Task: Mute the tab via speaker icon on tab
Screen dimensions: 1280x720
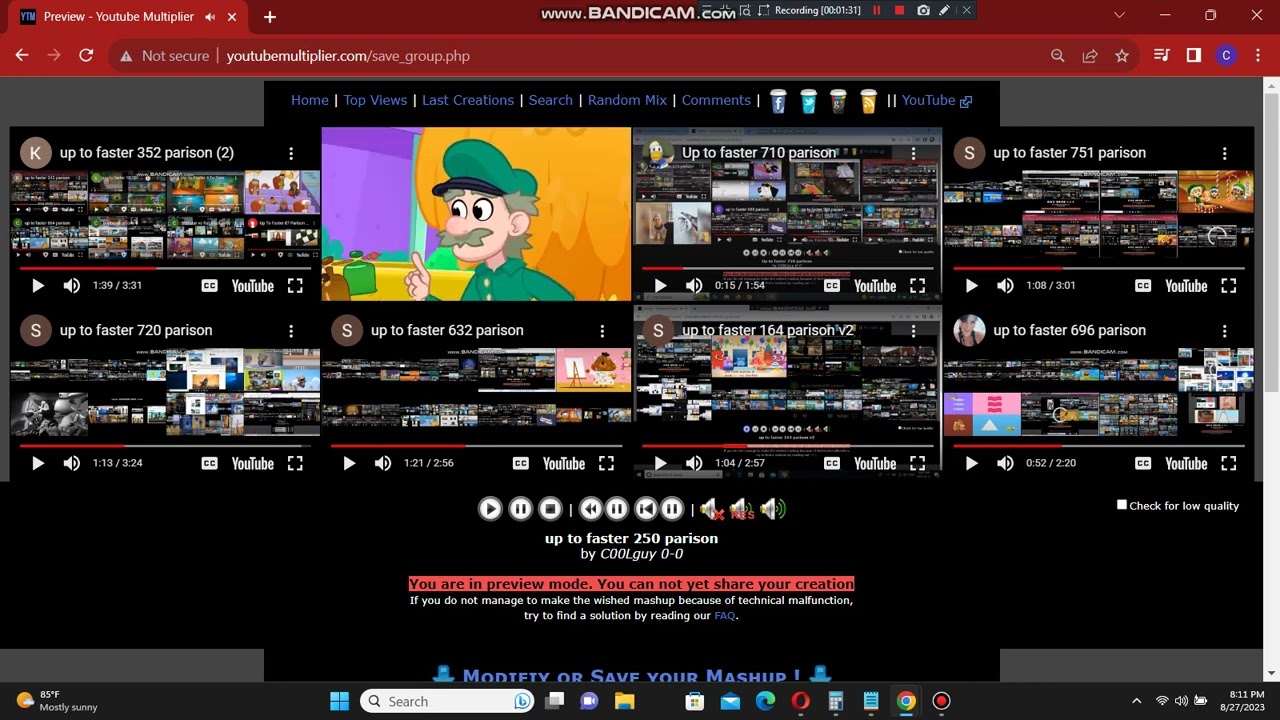Action: pyautogui.click(x=210, y=17)
